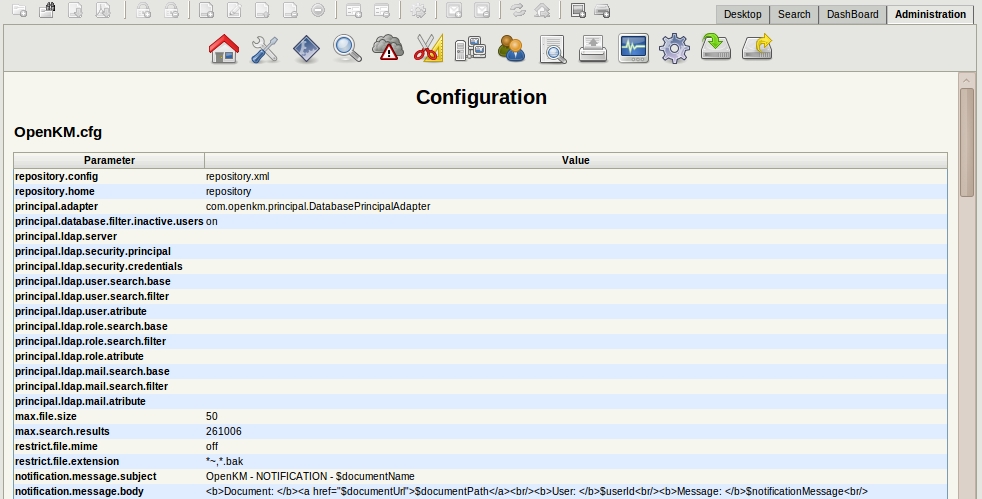
Task: Click the Create folder toolbar icon
Action: (x=19, y=11)
